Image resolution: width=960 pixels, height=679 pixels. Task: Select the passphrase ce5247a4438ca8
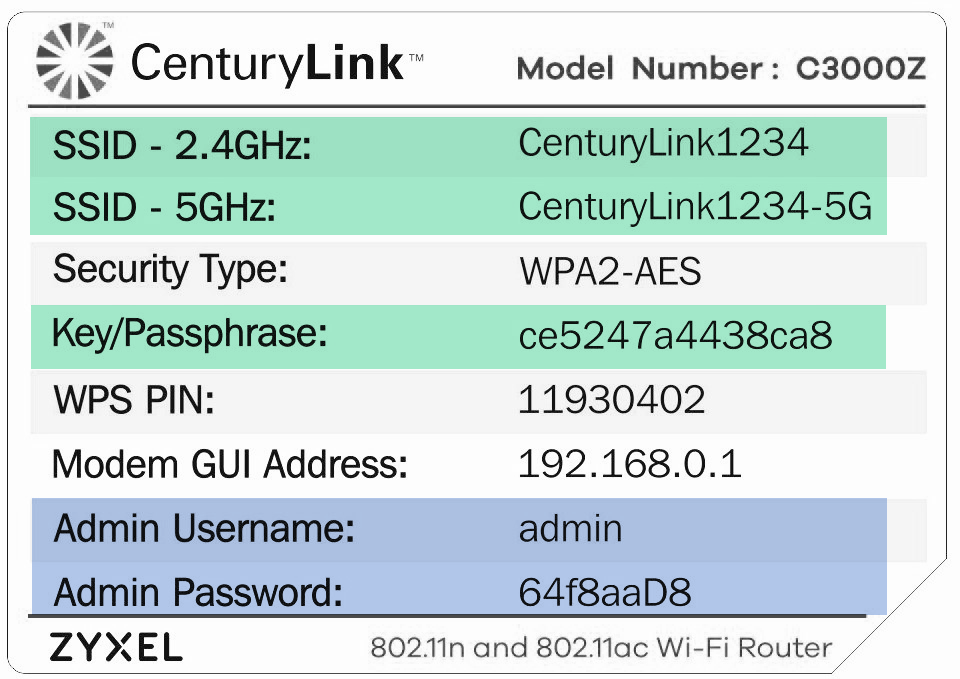coord(675,336)
